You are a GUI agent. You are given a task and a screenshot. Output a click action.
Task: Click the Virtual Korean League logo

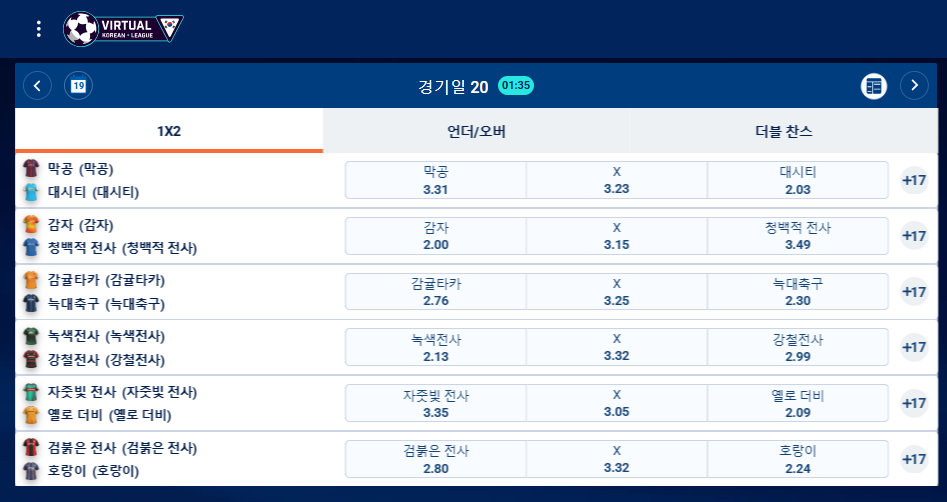coord(123,28)
